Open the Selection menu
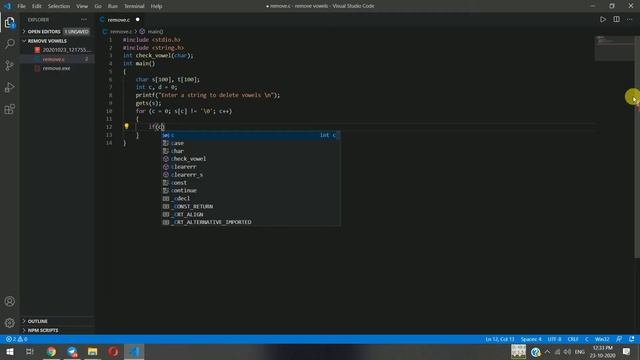The width and height of the screenshot is (640, 360). point(59,6)
